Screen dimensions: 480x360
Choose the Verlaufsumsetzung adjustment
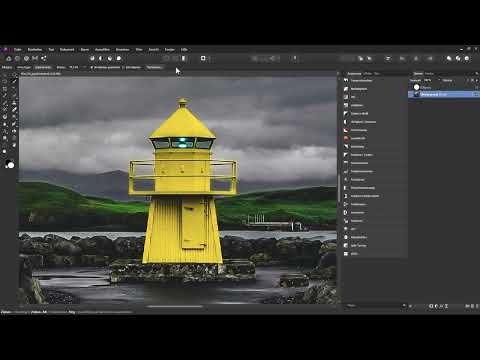pos(362,188)
